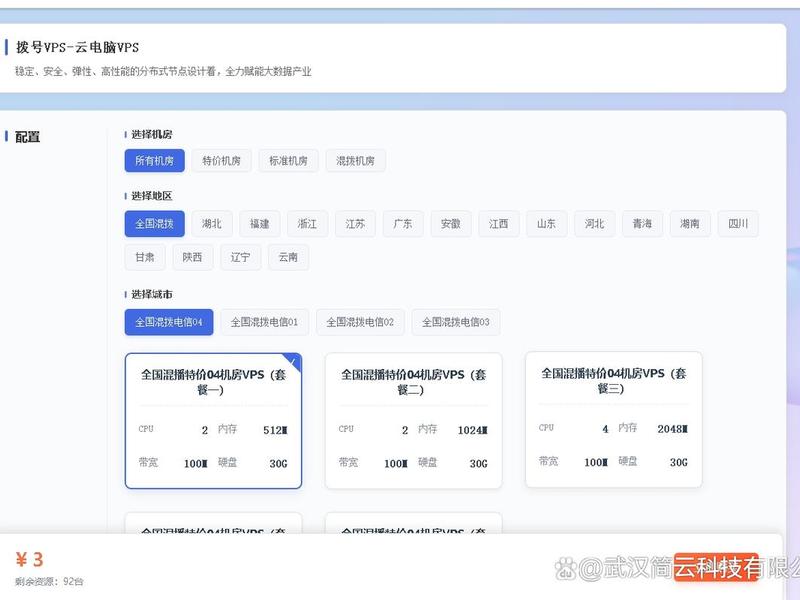Pick 河北 region
This screenshot has width=800, height=600.
(594, 224)
